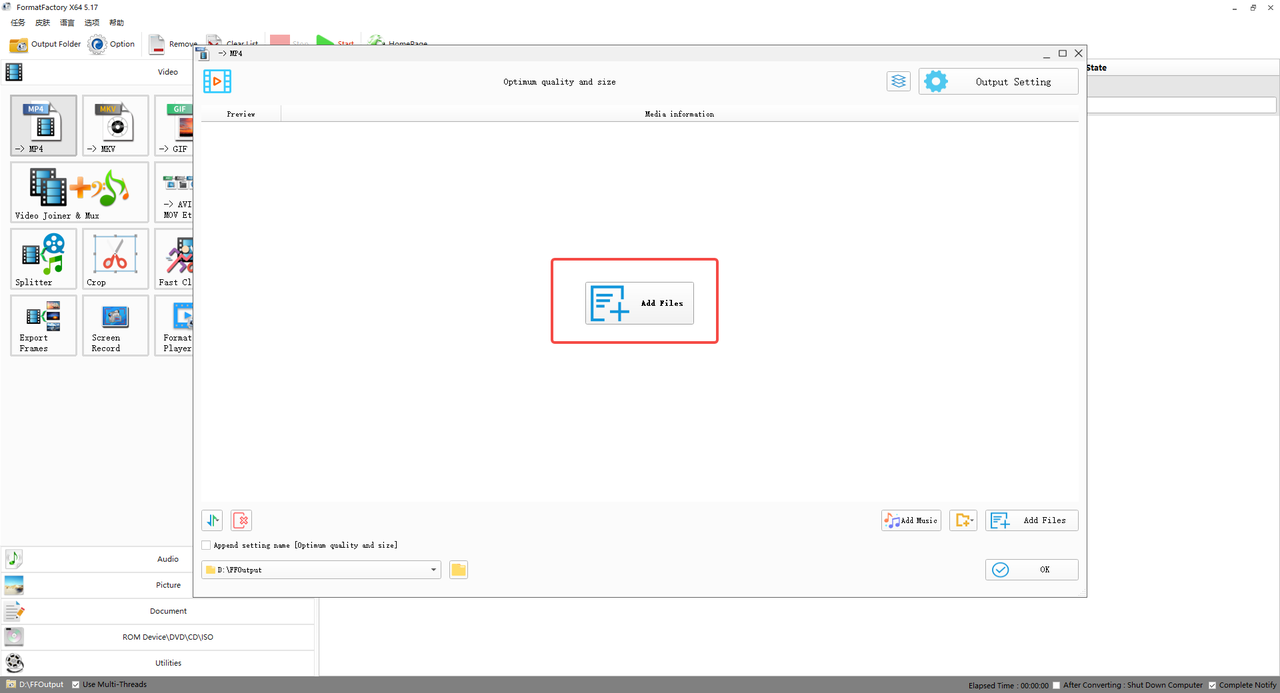Open the D:\FFOutput output path dropdown
The width and height of the screenshot is (1280, 693).
click(321, 569)
